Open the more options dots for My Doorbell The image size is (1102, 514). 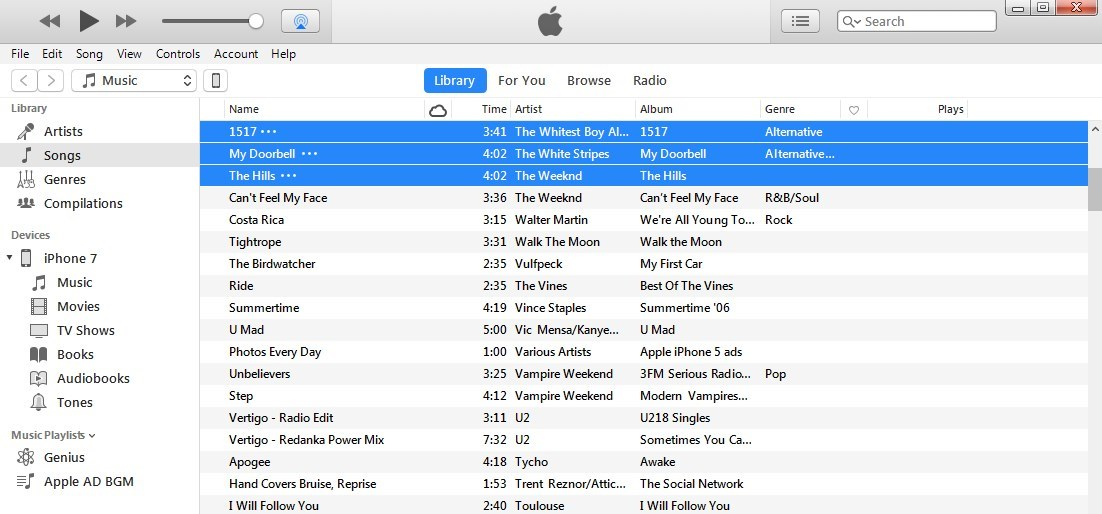309,153
